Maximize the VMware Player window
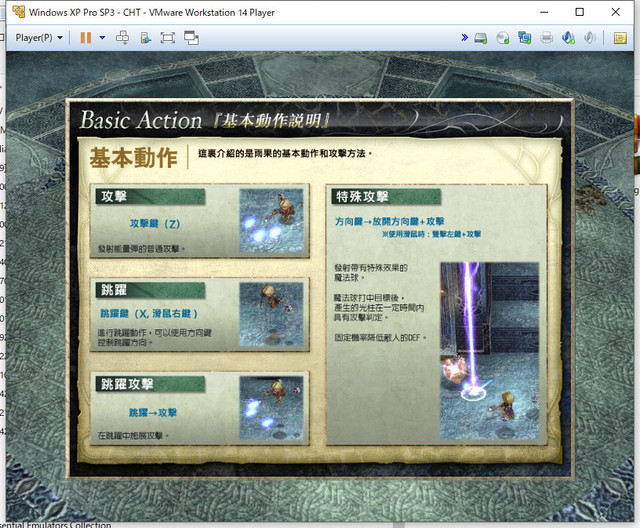Screen dimensions: 640x528 [580, 12]
